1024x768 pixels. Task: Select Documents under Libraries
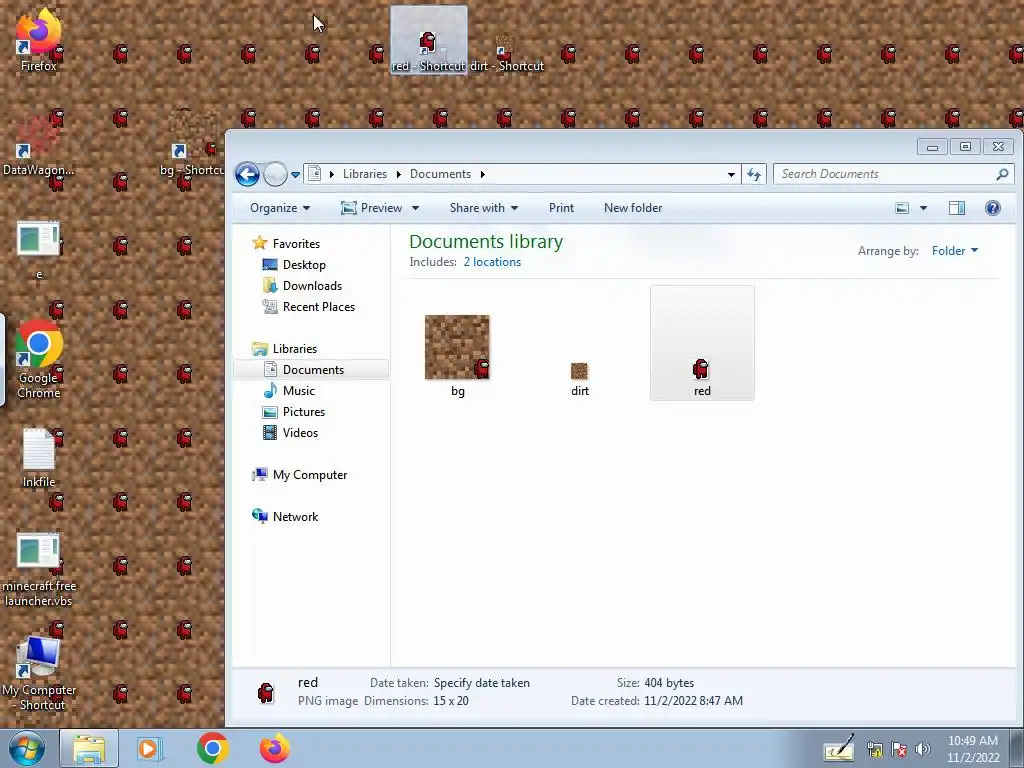click(x=312, y=370)
